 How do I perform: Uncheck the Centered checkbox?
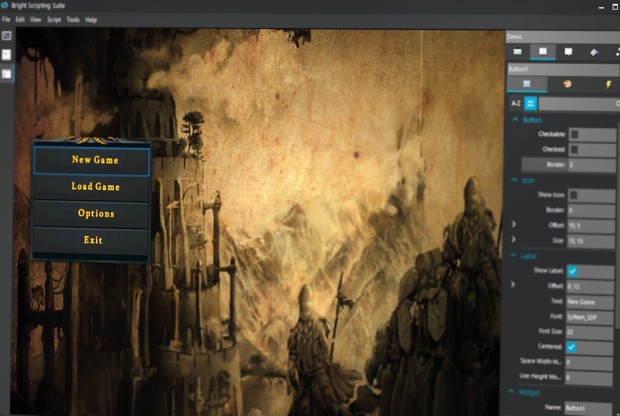(571, 347)
